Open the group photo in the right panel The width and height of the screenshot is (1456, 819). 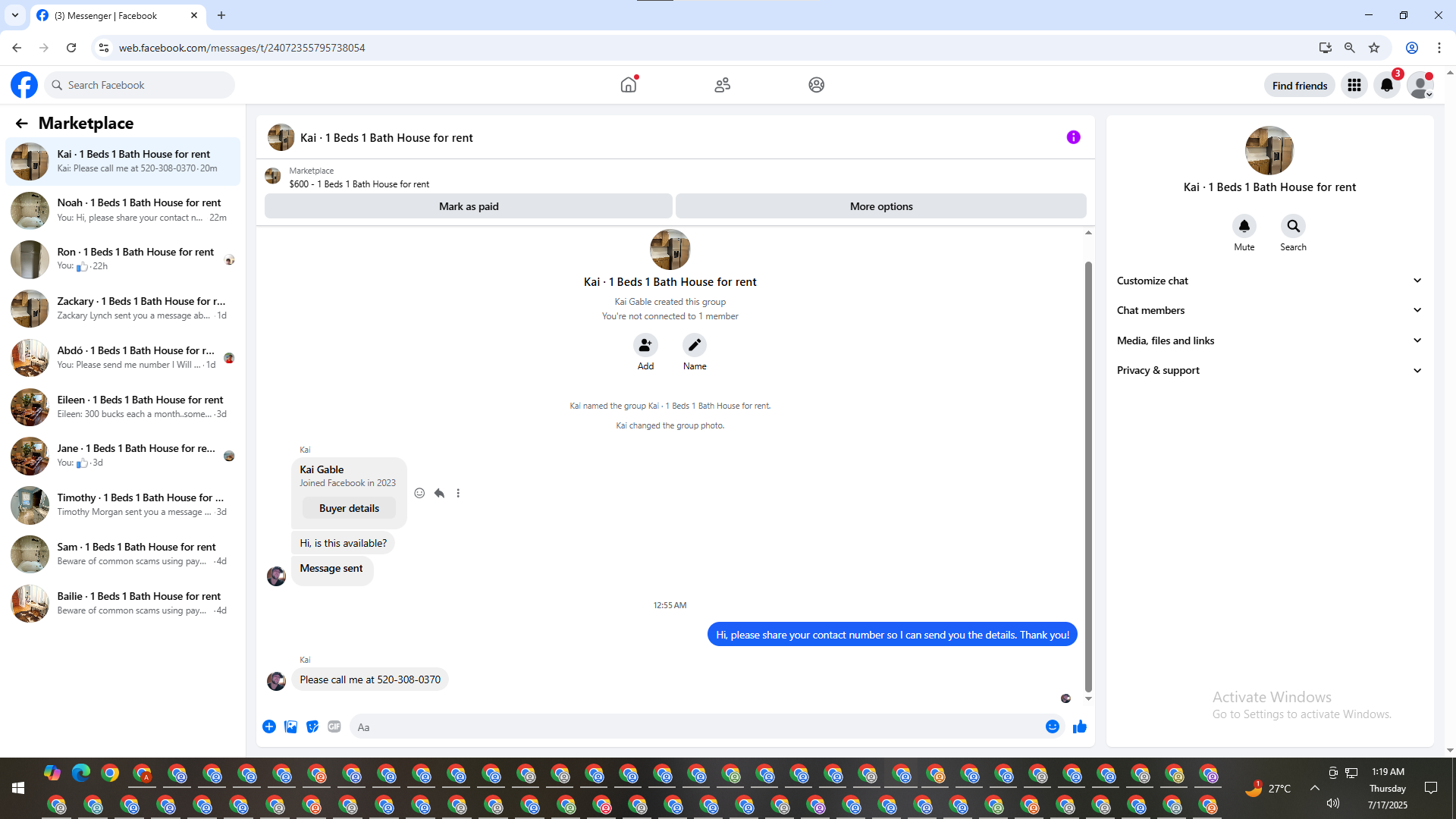click(1269, 150)
